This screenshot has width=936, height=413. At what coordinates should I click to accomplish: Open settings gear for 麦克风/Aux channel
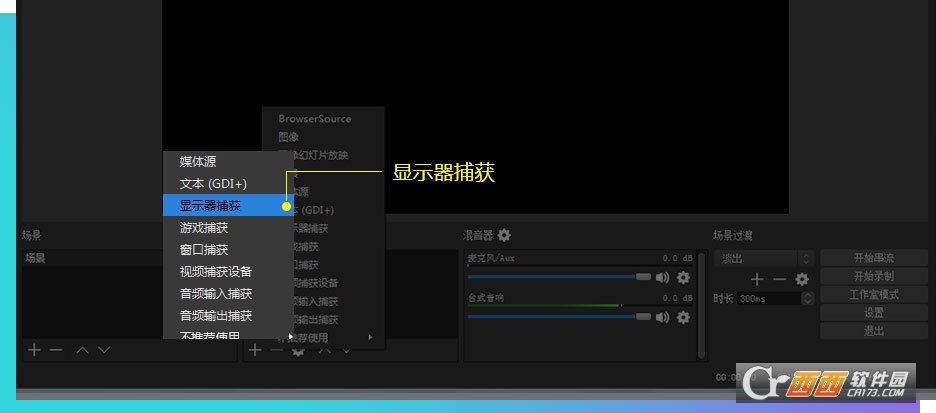684,277
